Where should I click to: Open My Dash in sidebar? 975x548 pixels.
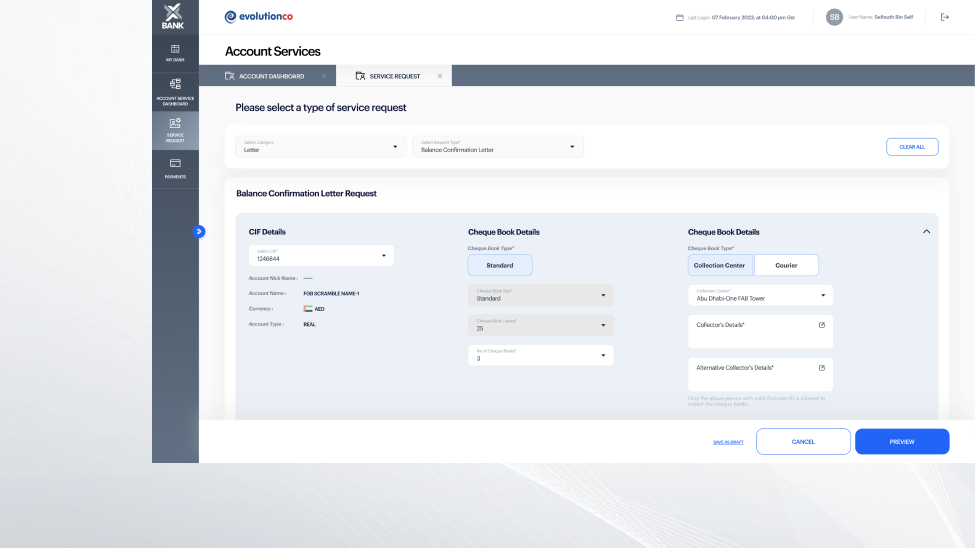point(175,52)
